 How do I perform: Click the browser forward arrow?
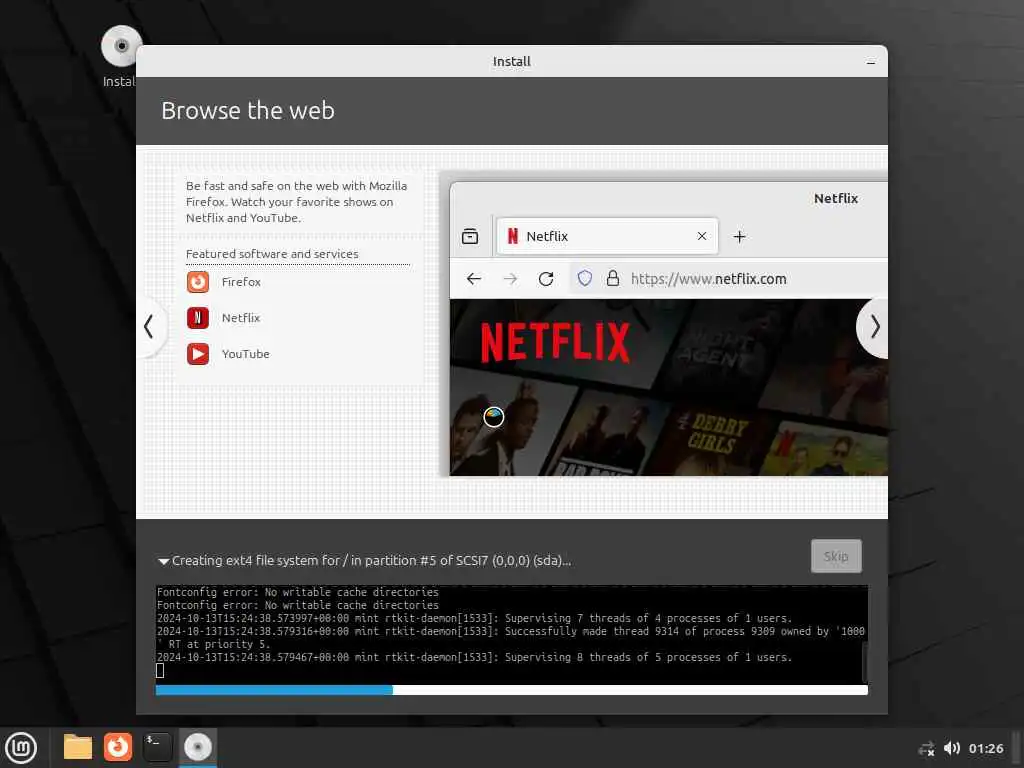(x=511, y=280)
